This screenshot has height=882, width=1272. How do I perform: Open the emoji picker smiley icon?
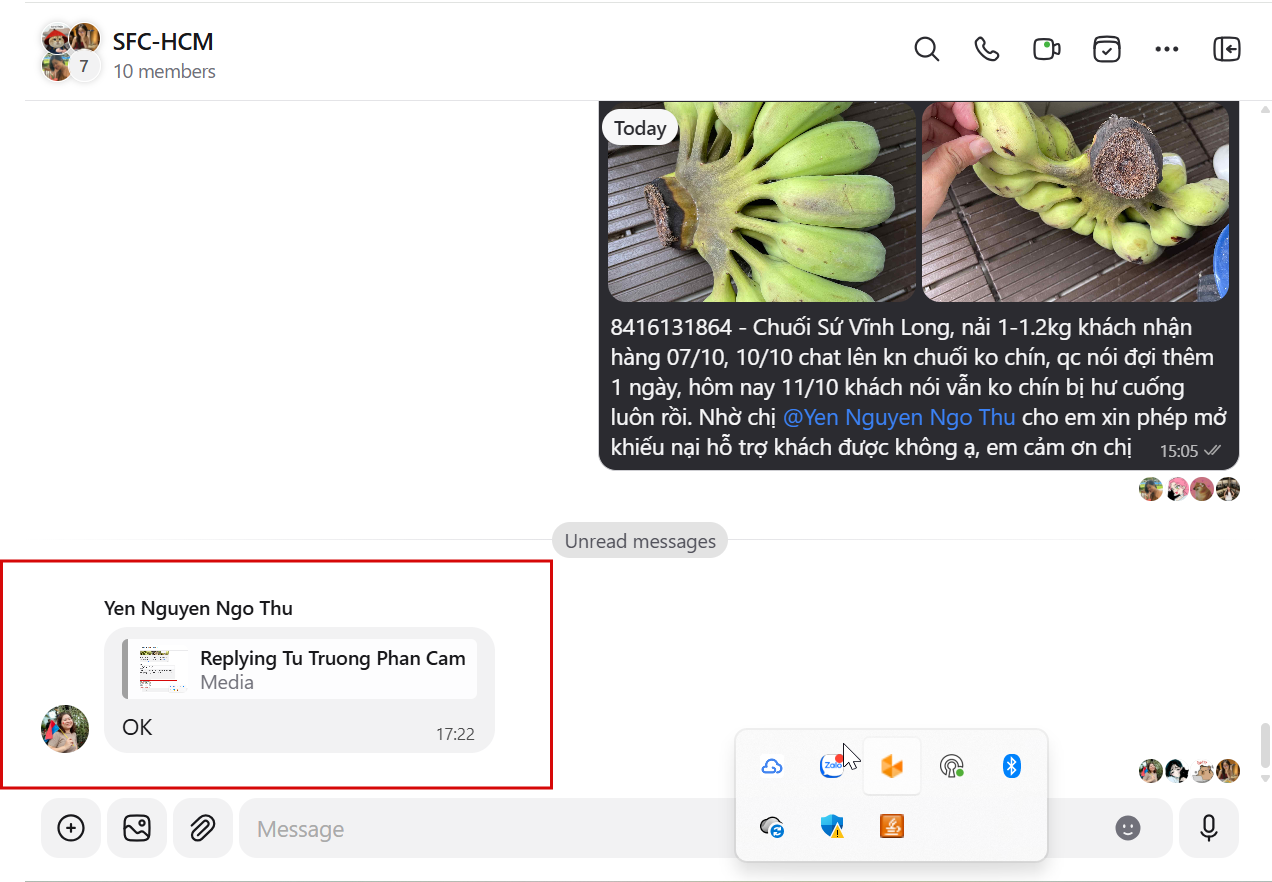(x=1128, y=828)
